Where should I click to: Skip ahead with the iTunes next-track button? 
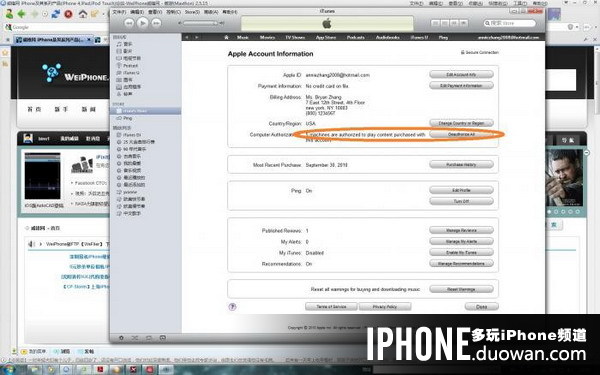tap(156, 23)
